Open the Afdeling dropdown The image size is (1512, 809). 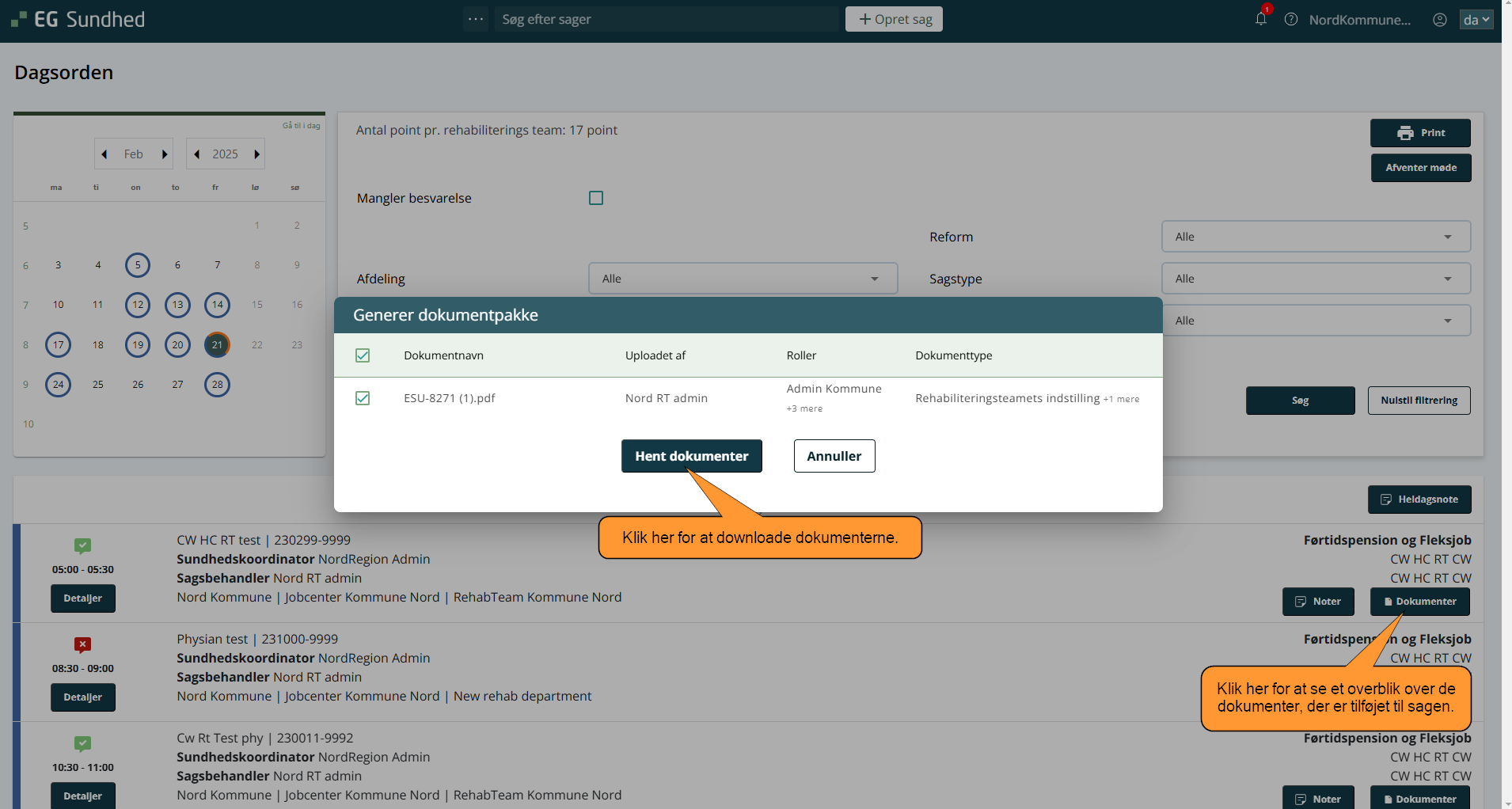click(x=743, y=279)
